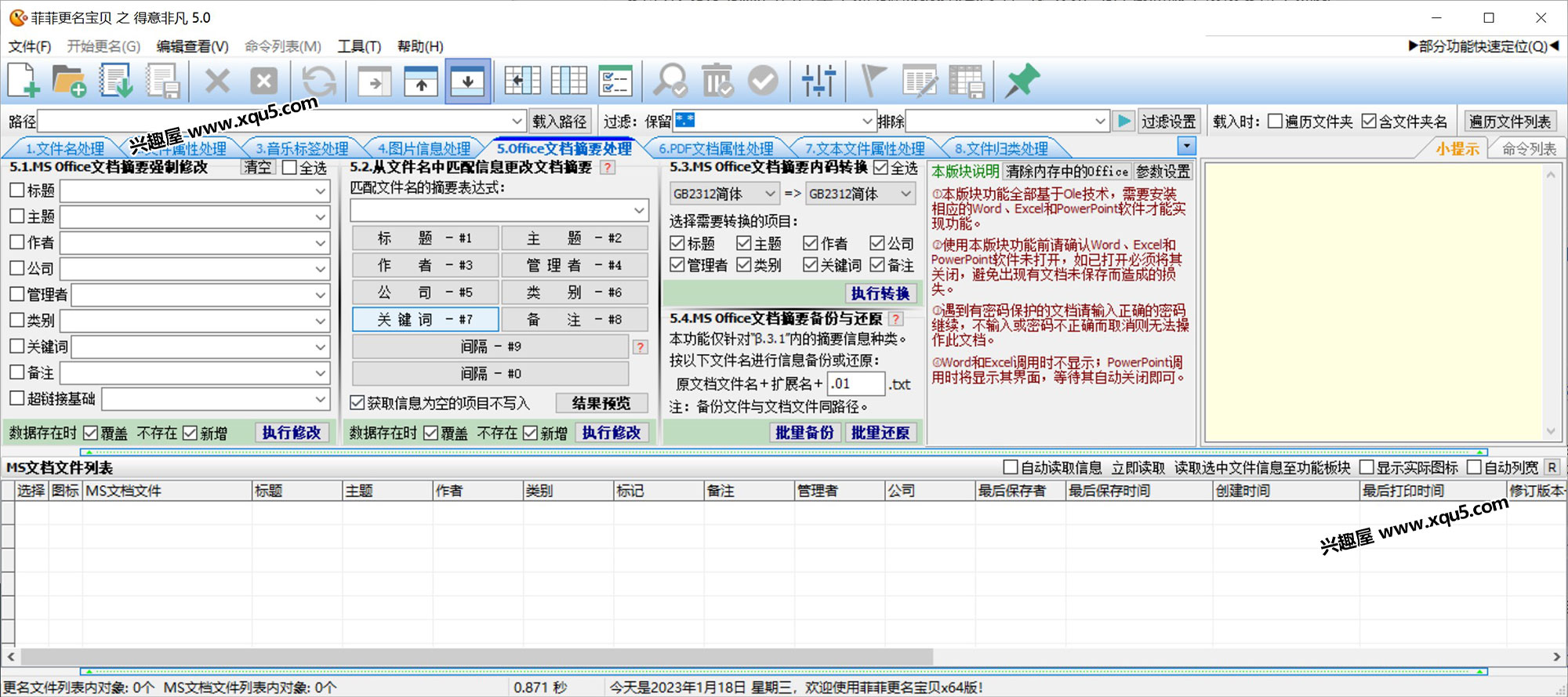Click the edit table with pencil icon

point(920,81)
